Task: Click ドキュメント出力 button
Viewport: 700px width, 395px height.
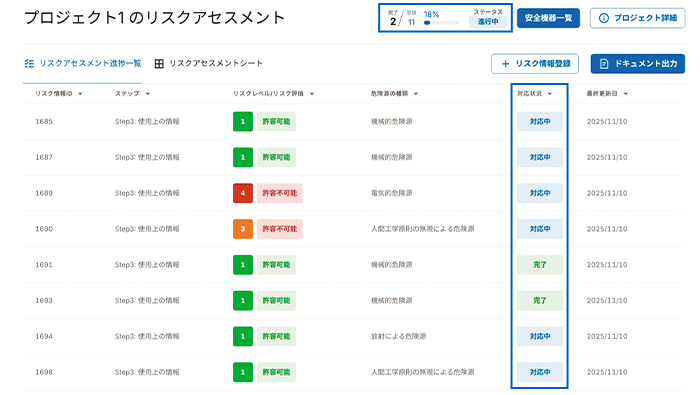Action: 638,63
